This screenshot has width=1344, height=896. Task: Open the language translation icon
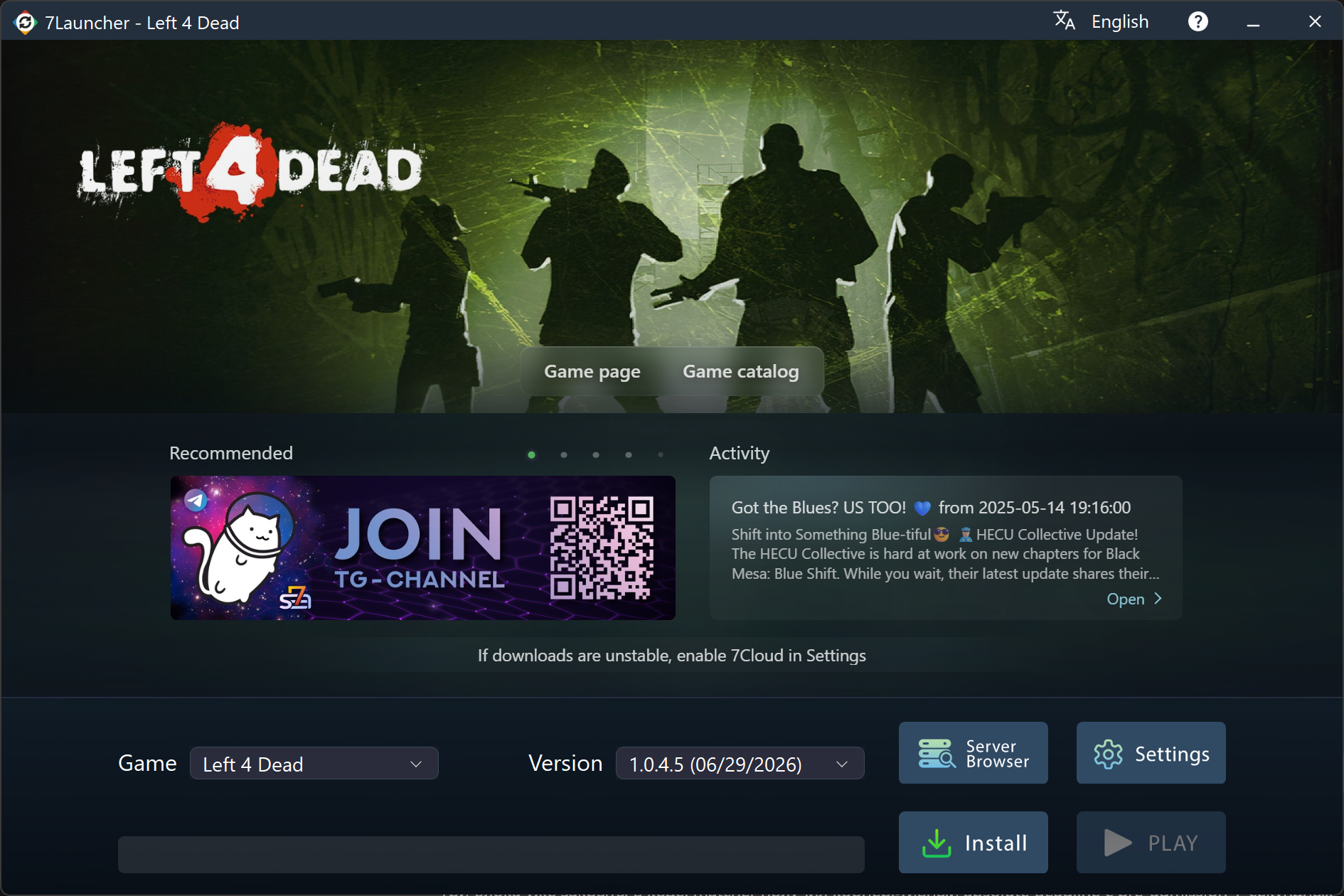[x=1064, y=21]
